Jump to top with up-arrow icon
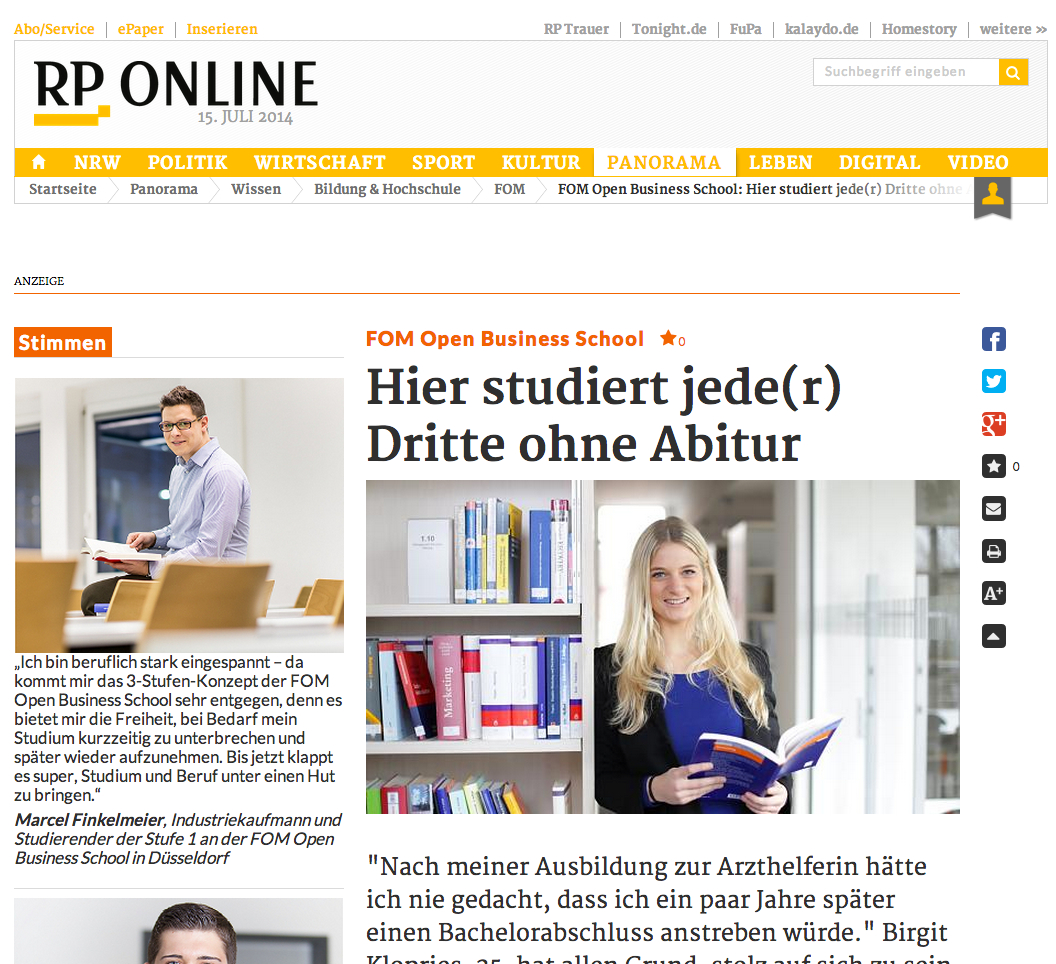The height and width of the screenshot is (964, 1056). coord(993,636)
